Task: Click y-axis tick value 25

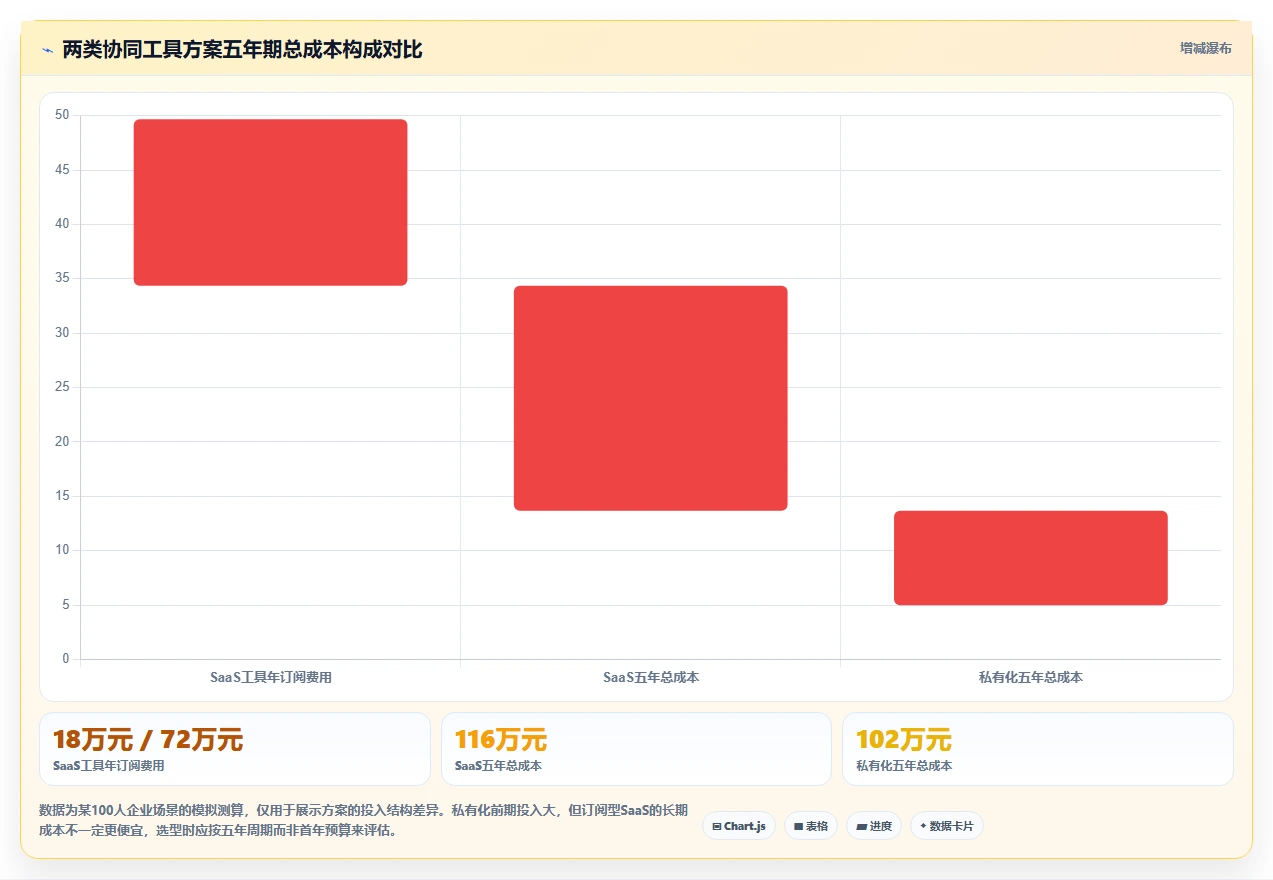Action: pyautogui.click(x=62, y=387)
